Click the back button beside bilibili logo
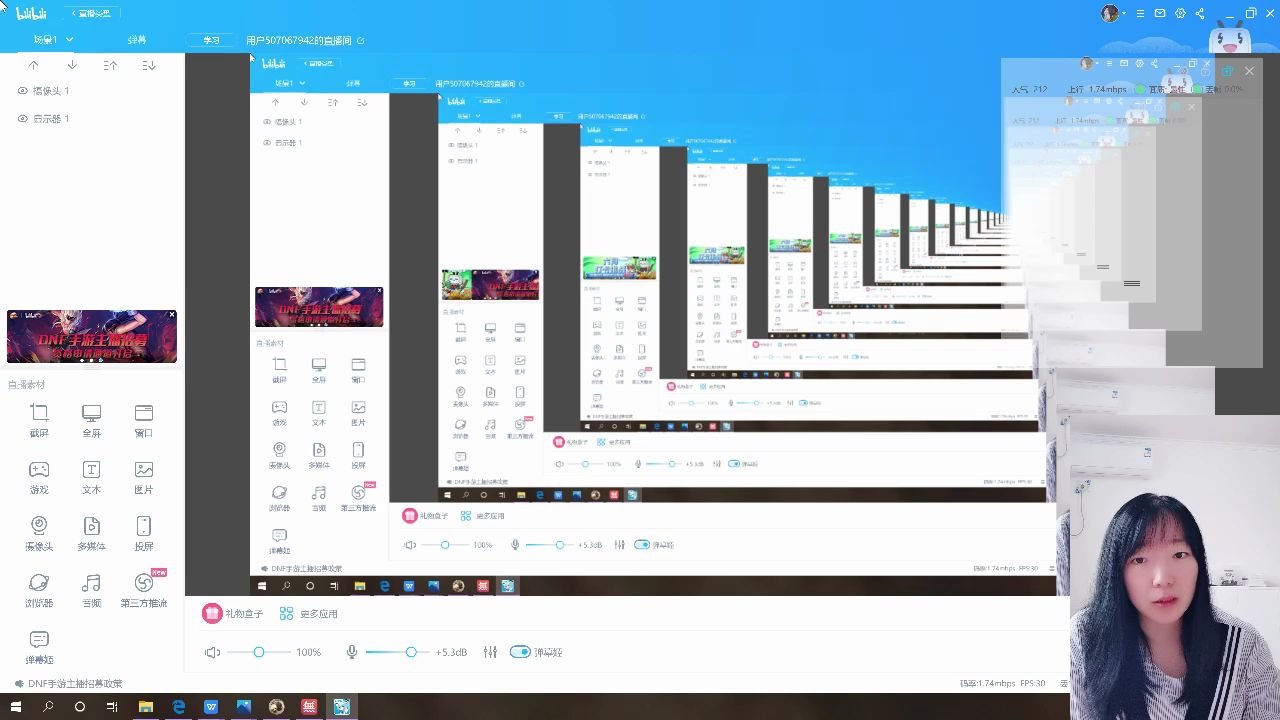 tap(91, 13)
